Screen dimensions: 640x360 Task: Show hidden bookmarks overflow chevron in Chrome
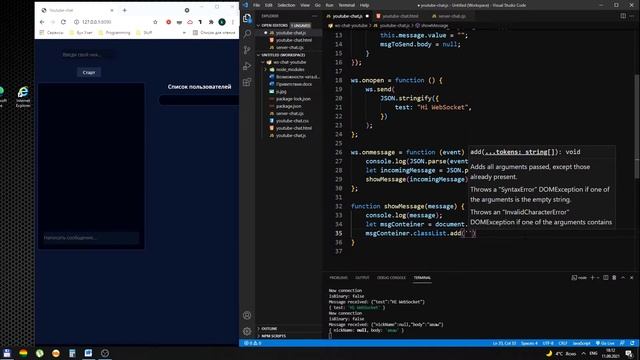(x=184, y=32)
